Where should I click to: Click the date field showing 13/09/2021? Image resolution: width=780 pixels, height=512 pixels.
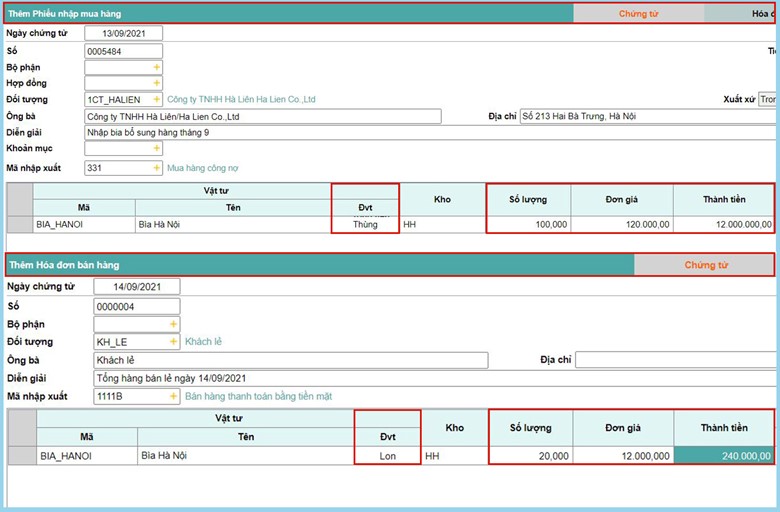pos(123,33)
